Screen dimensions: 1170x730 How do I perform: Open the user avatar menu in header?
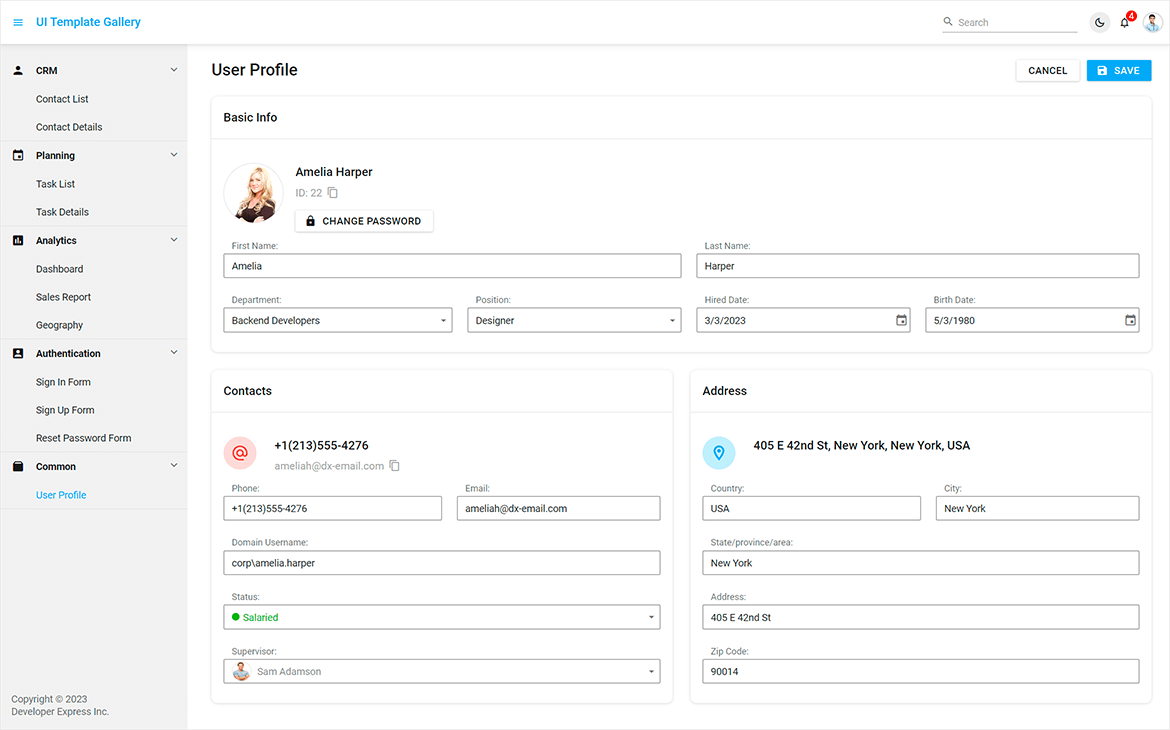[x=1153, y=22]
